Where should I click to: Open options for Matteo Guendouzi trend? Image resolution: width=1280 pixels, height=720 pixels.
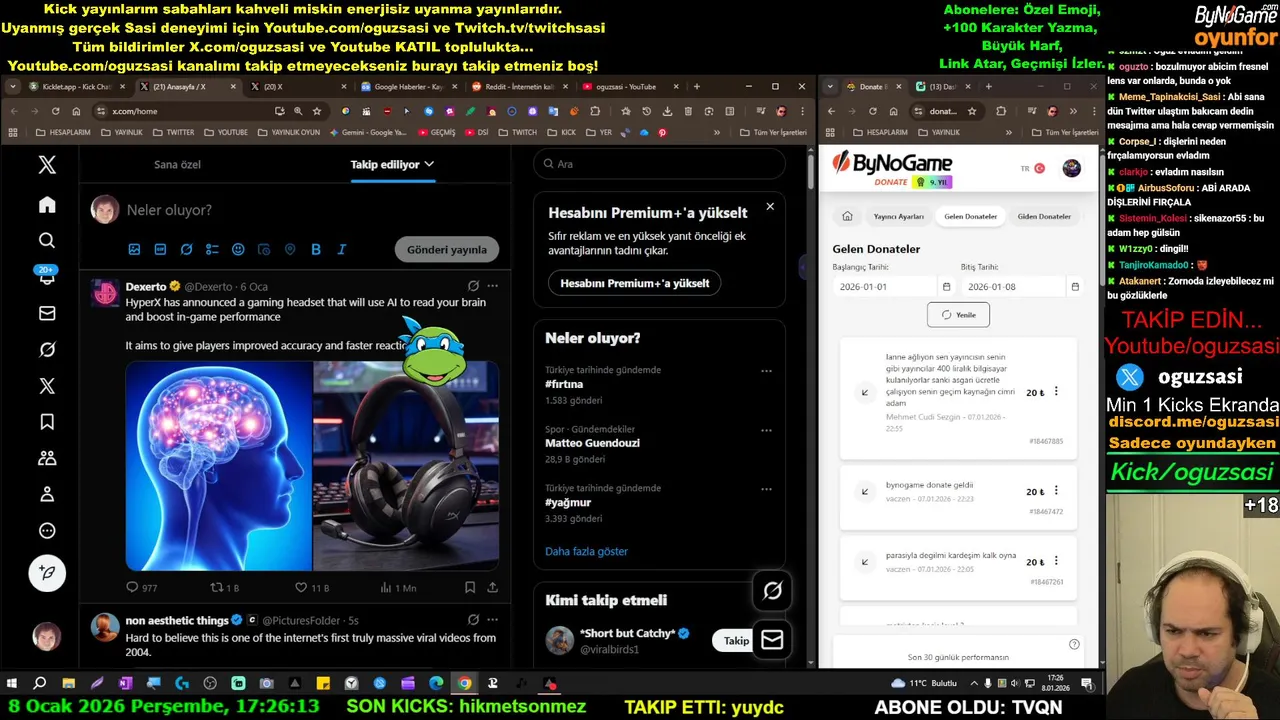[x=766, y=430]
